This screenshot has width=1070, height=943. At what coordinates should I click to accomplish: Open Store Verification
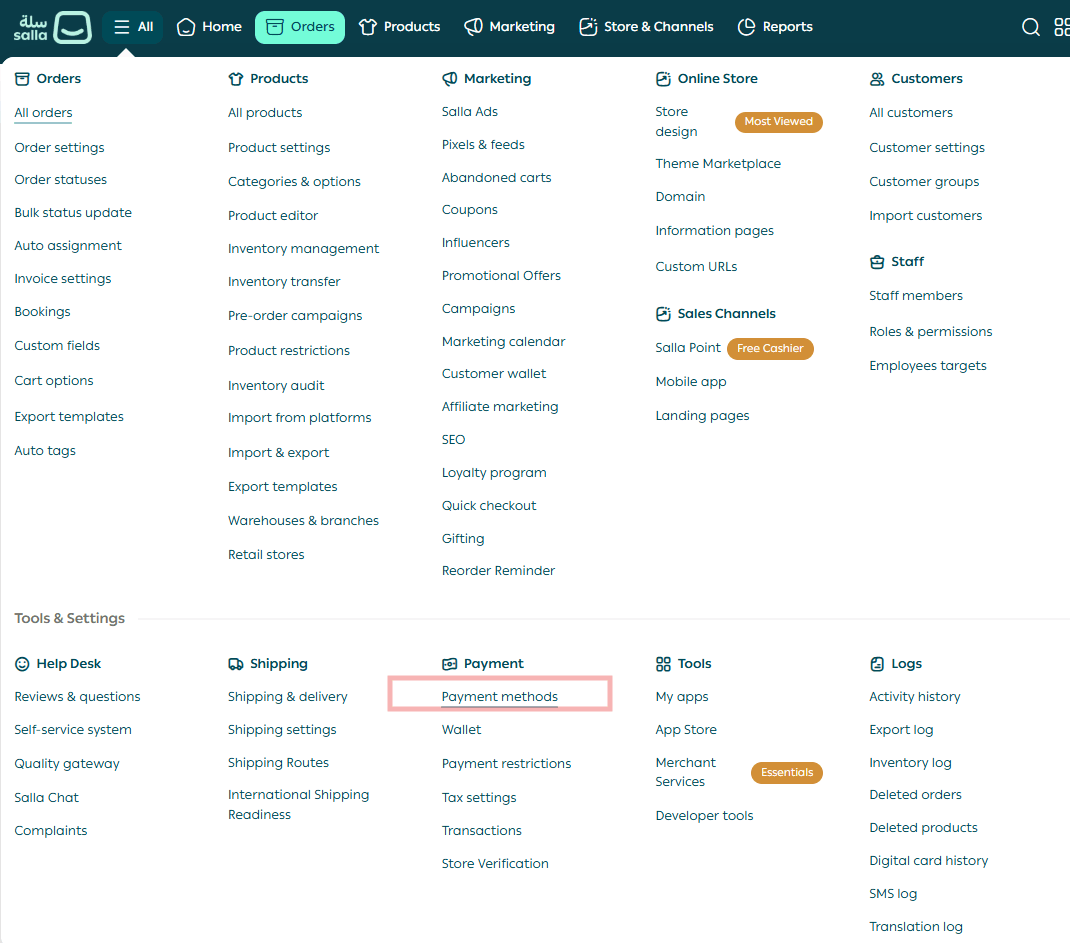pyautogui.click(x=495, y=864)
